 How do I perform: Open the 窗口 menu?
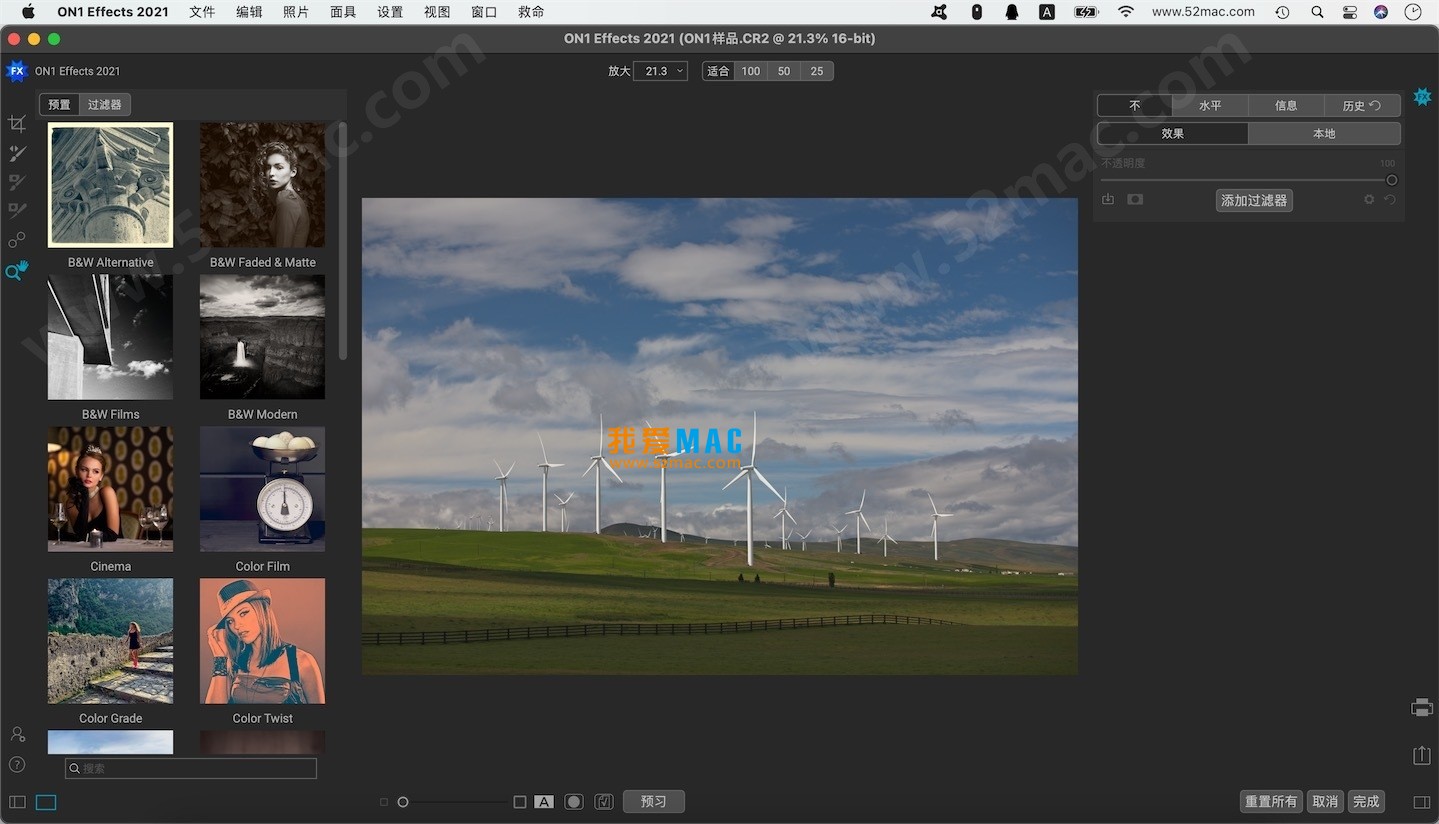tap(484, 12)
